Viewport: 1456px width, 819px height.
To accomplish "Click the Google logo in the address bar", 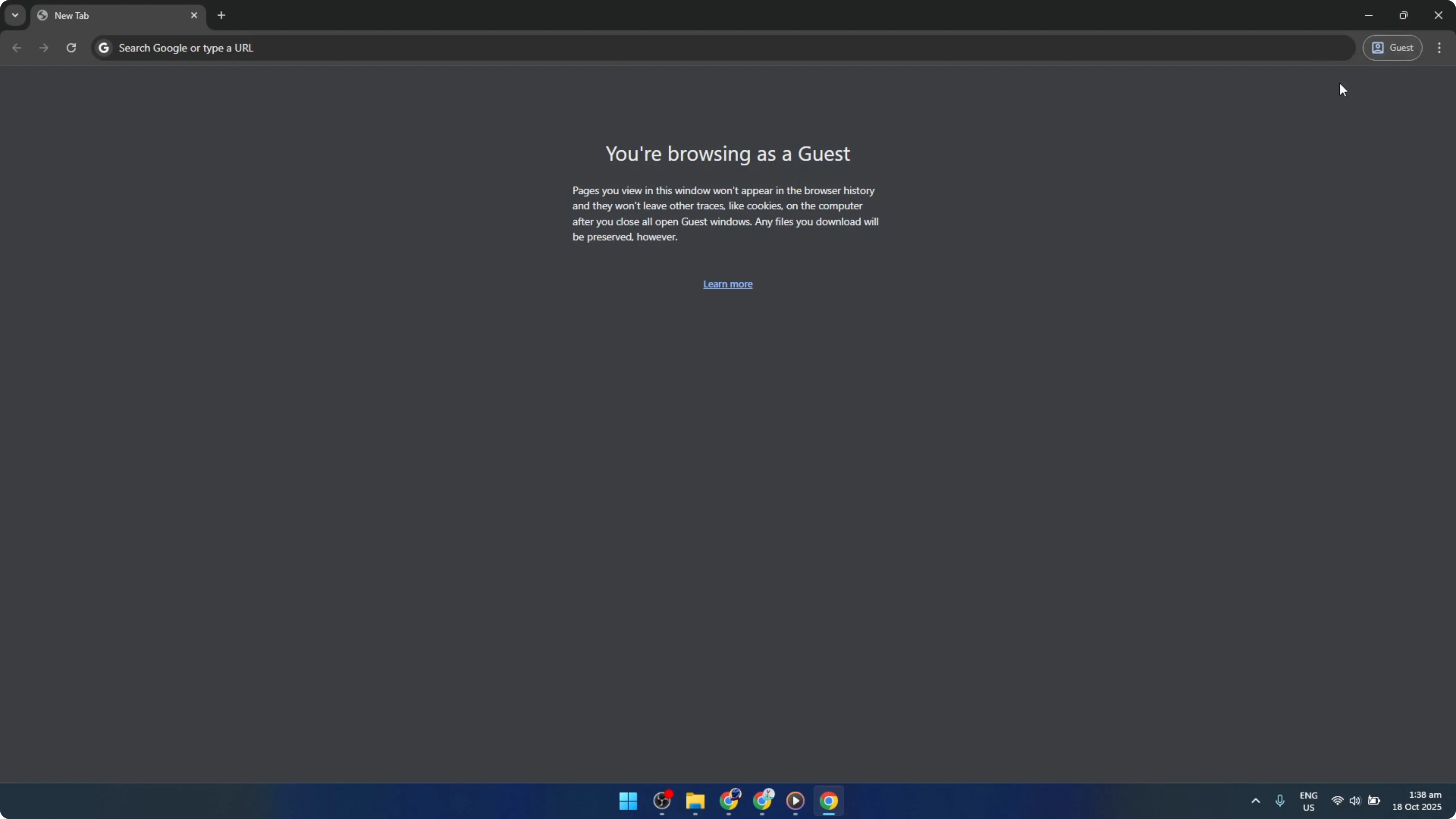I will coord(103,47).
